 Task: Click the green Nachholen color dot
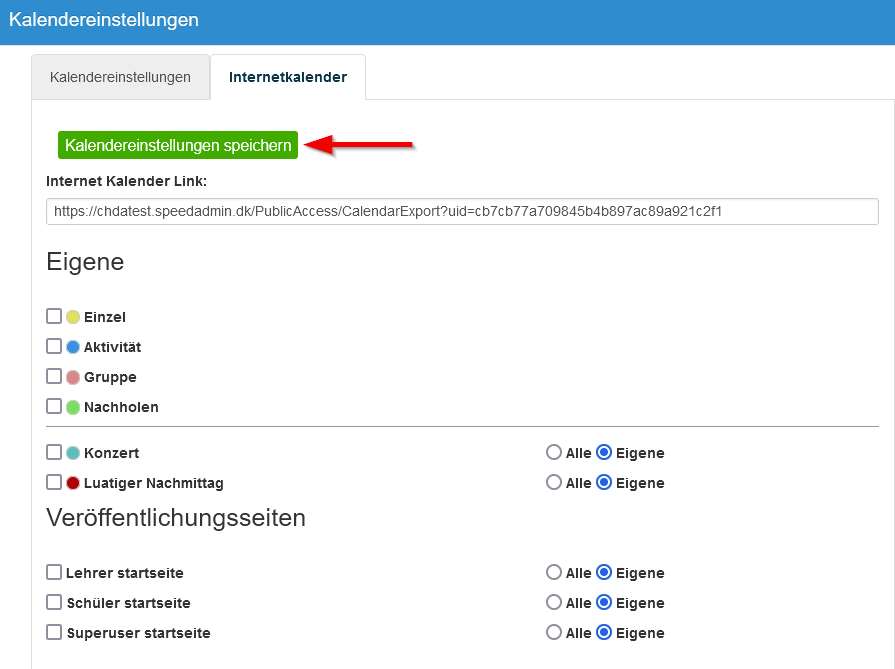72,408
